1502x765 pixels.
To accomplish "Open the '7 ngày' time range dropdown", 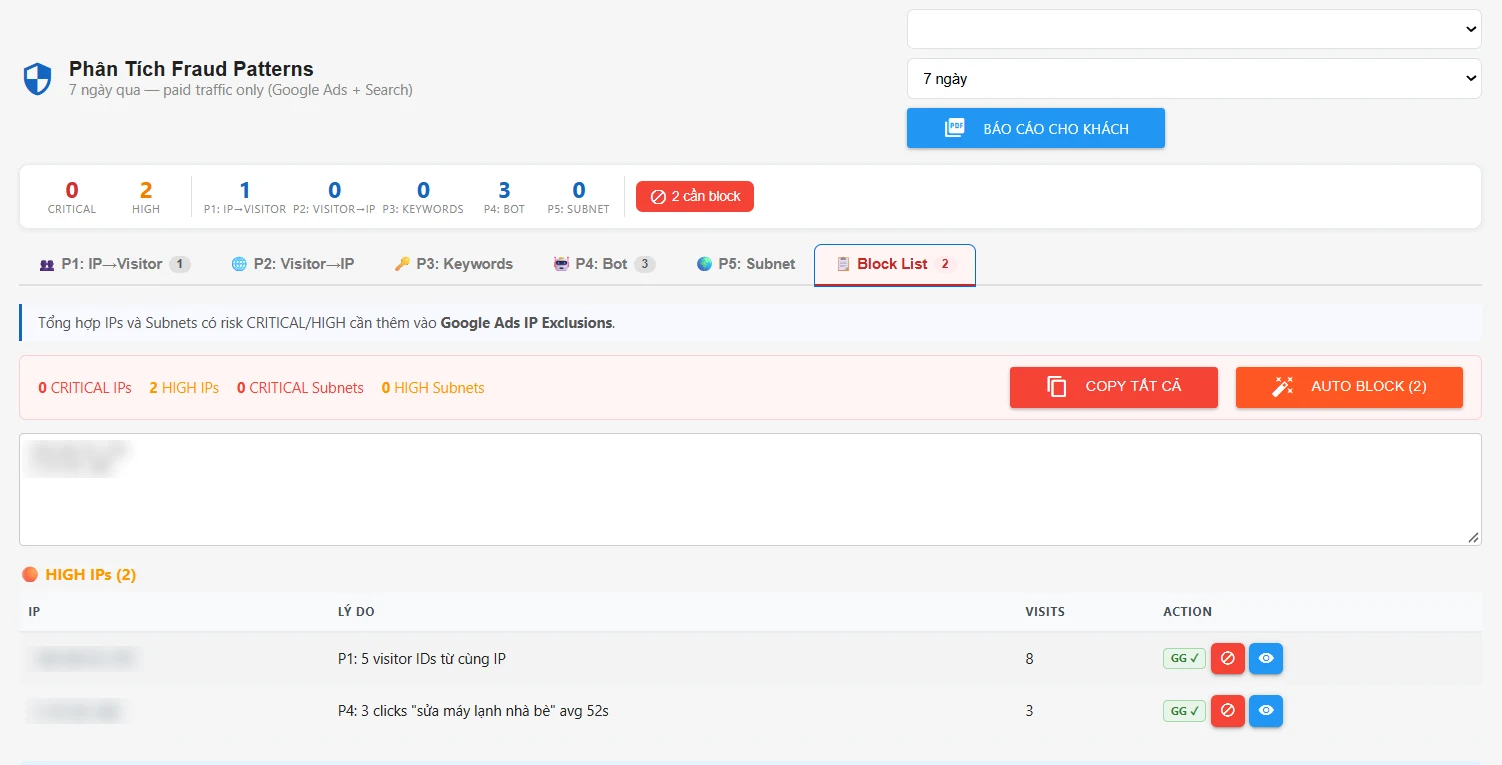I will [x=1194, y=78].
